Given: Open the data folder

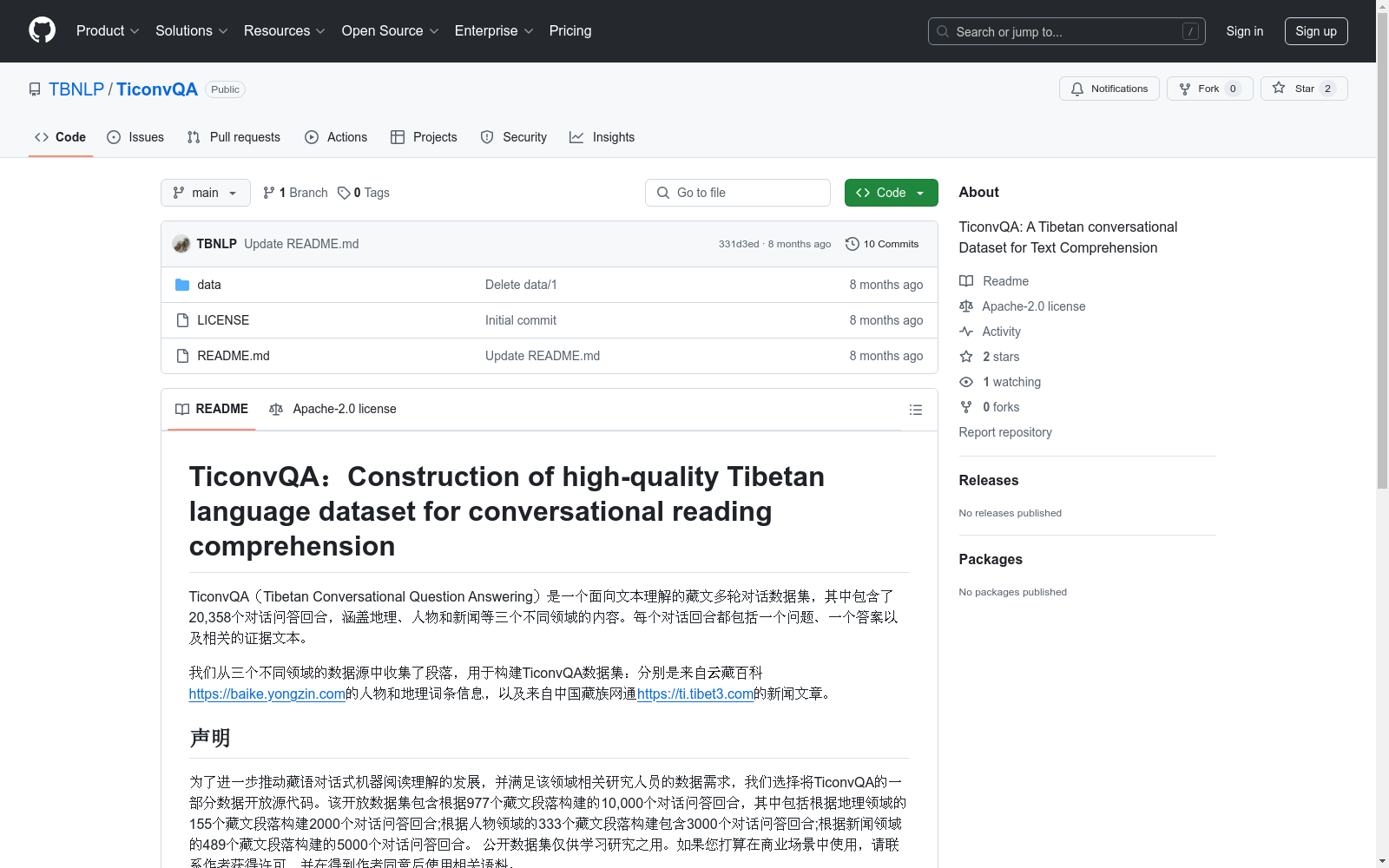Looking at the screenshot, I should click(x=209, y=285).
